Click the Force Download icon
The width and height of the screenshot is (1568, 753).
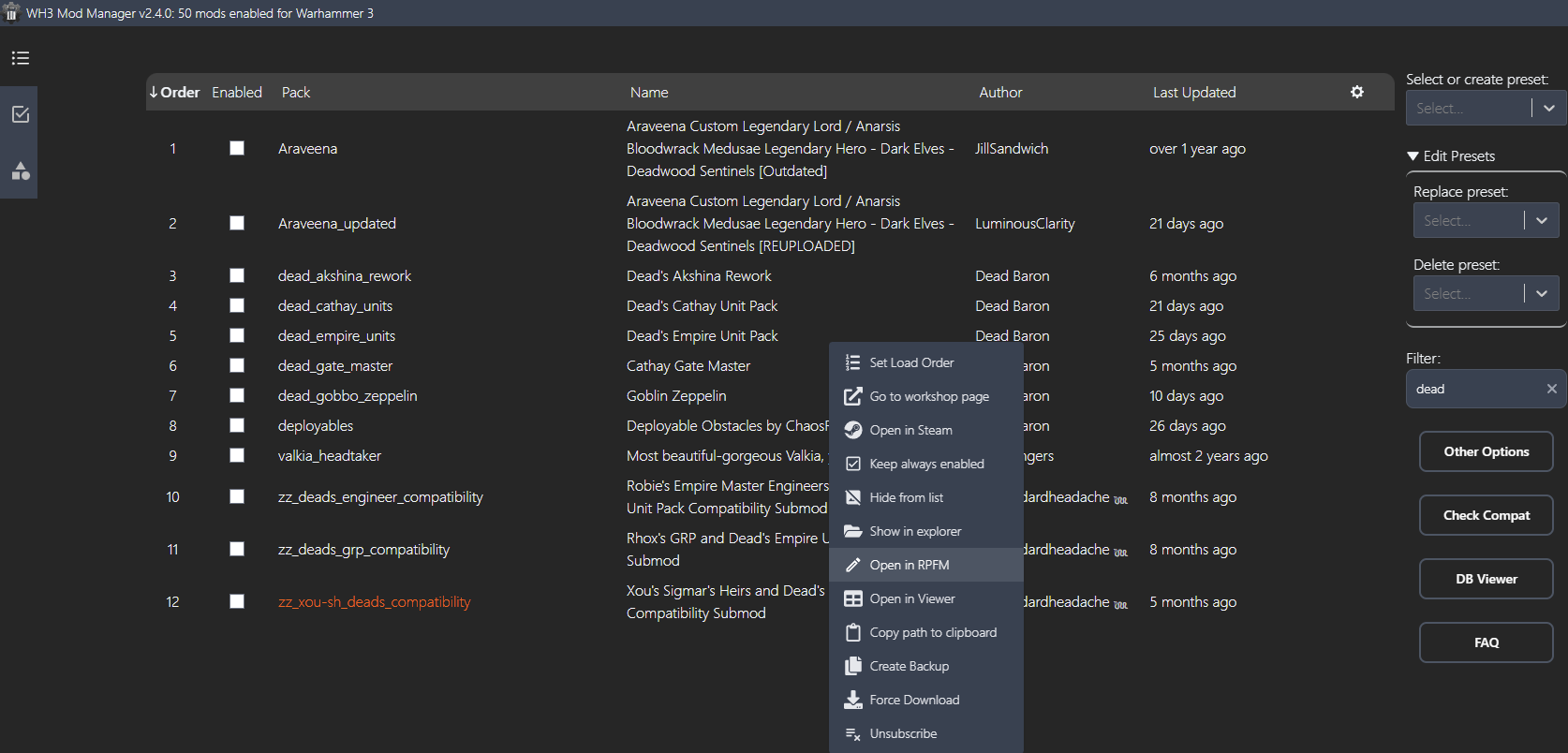(x=853, y=700)
